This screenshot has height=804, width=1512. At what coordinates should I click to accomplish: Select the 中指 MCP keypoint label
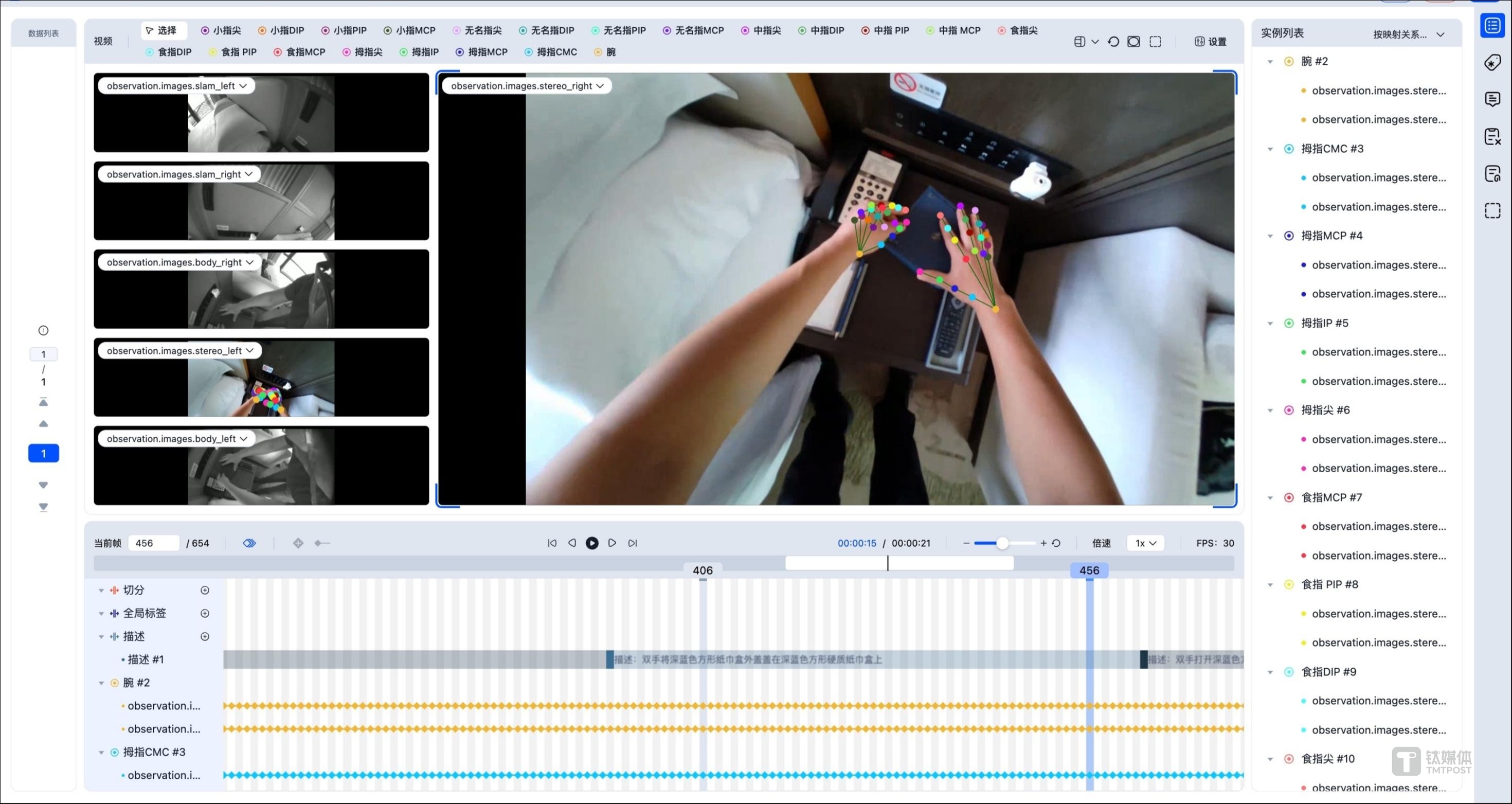coord(953,30)
